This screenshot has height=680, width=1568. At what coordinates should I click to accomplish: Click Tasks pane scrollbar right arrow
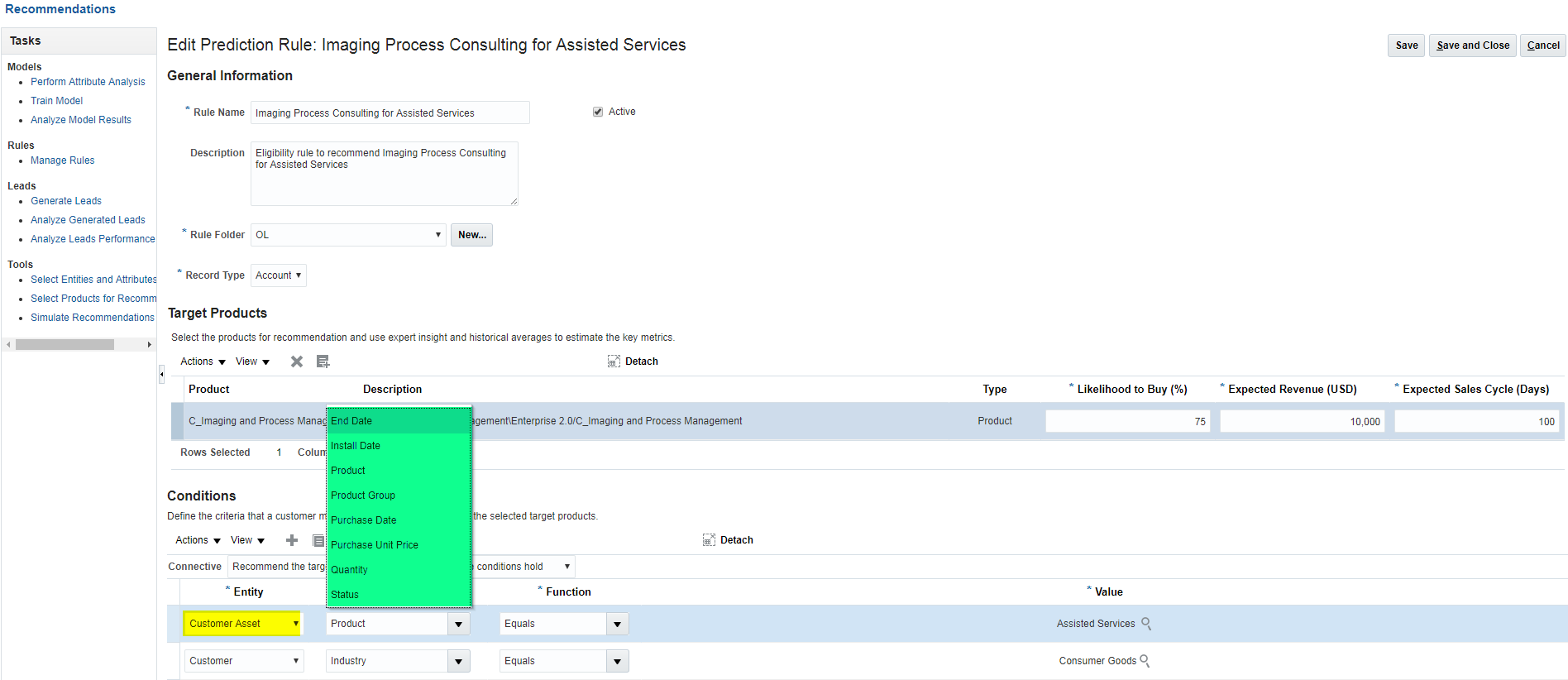pos(150,344)
